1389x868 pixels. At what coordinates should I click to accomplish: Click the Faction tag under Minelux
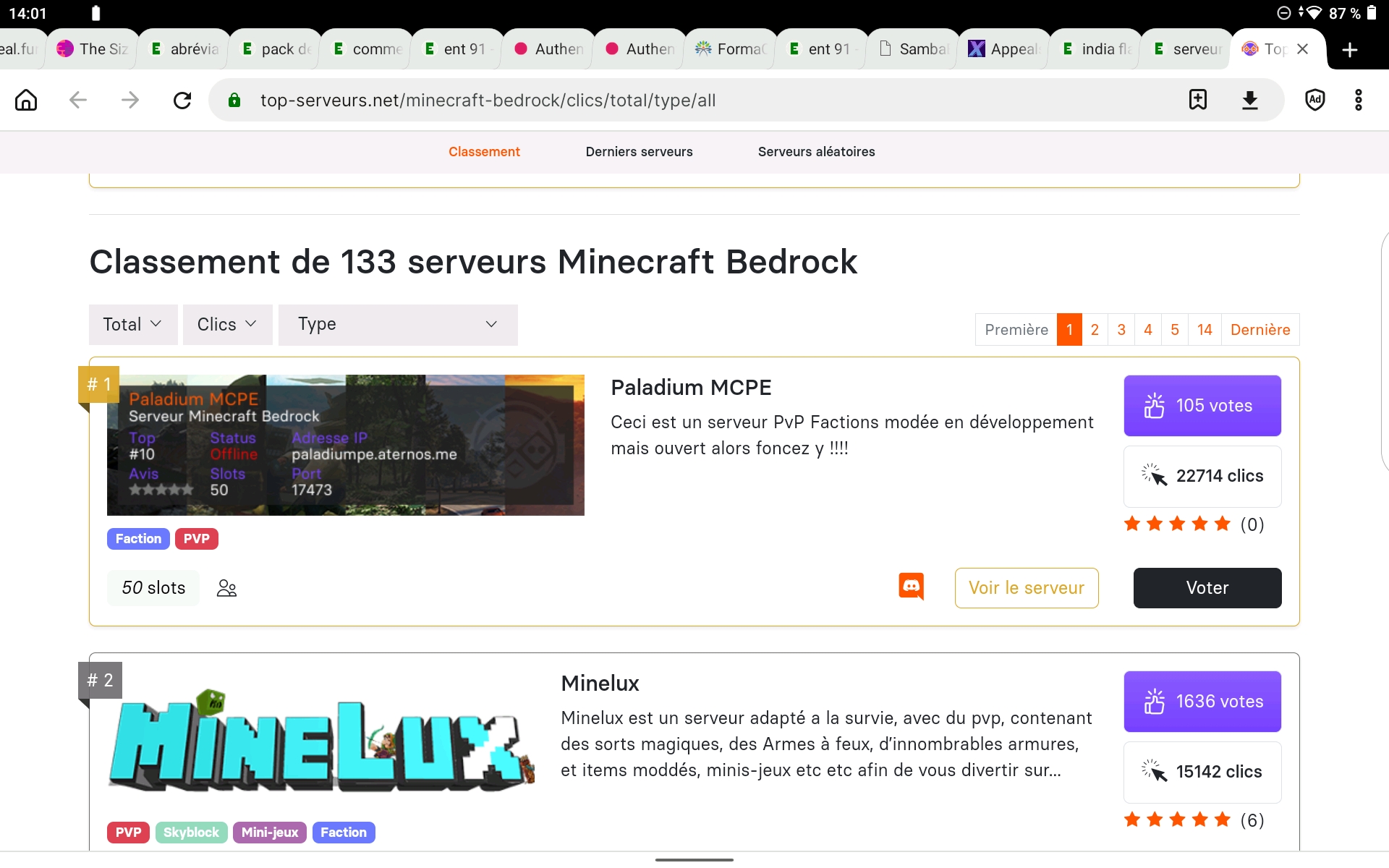point(344,833)
